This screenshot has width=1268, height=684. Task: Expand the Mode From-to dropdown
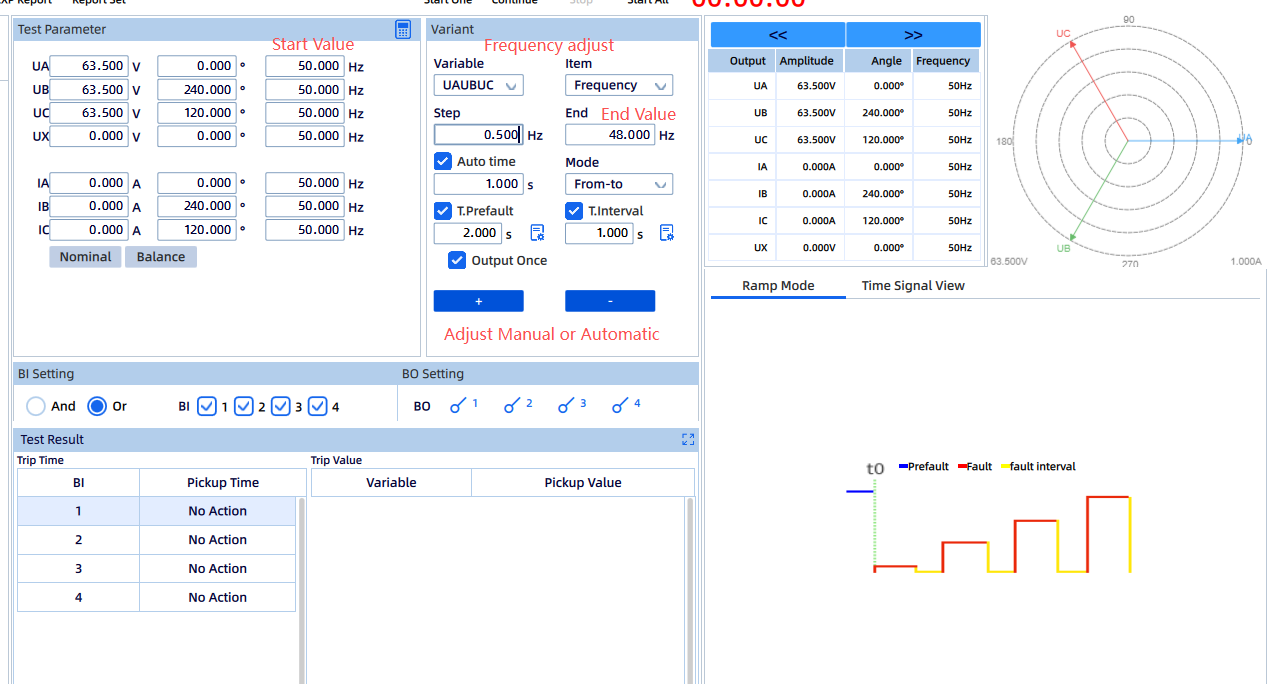[x=618, y=184]
